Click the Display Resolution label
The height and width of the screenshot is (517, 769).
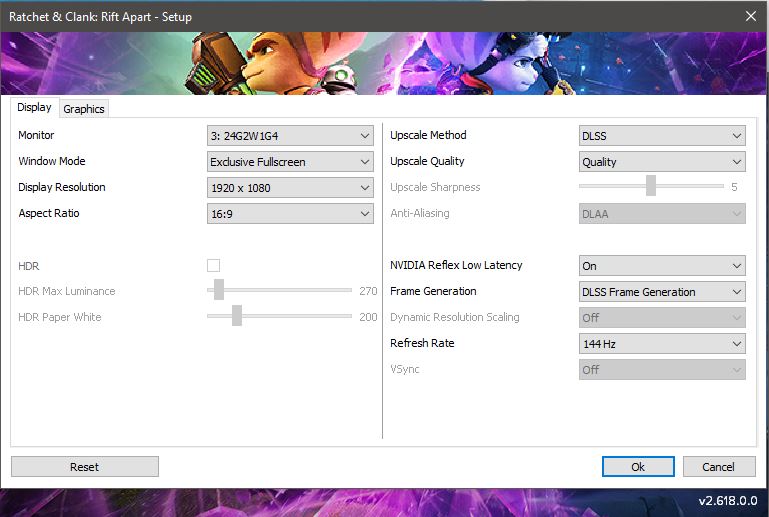62,187
